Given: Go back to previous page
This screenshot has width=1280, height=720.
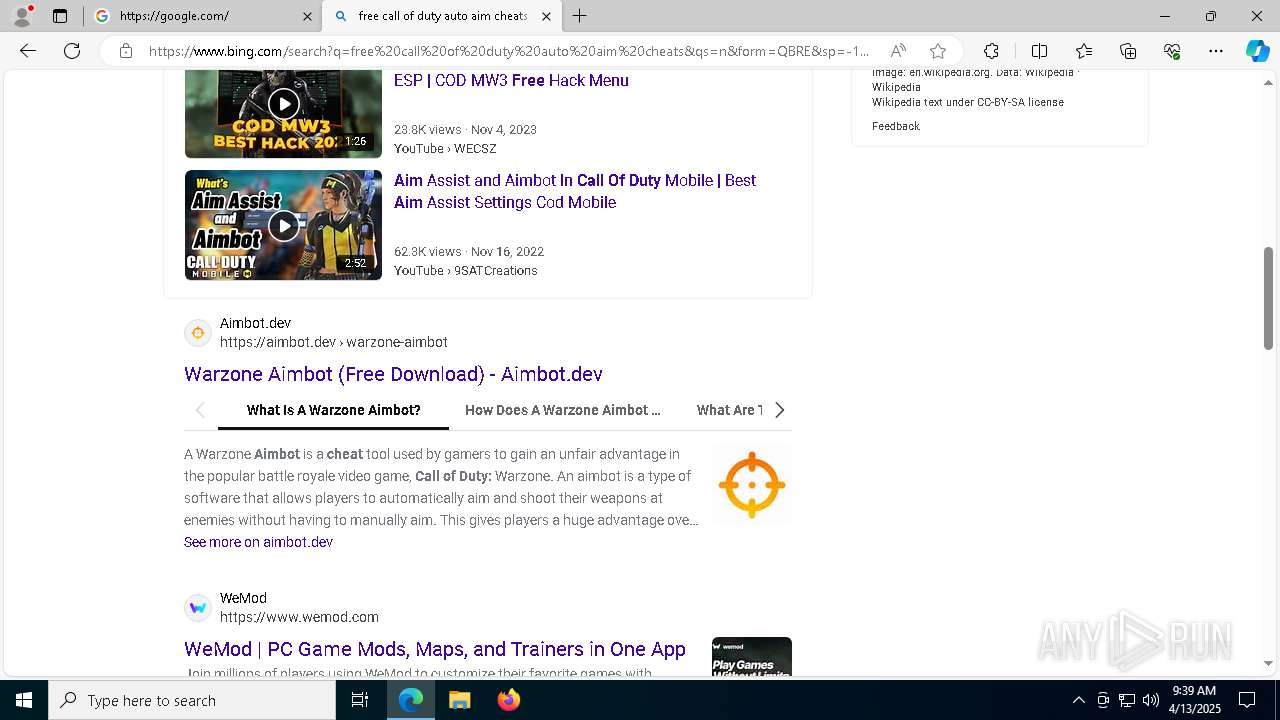Looking at the screenshot, I should coord(28,51).
